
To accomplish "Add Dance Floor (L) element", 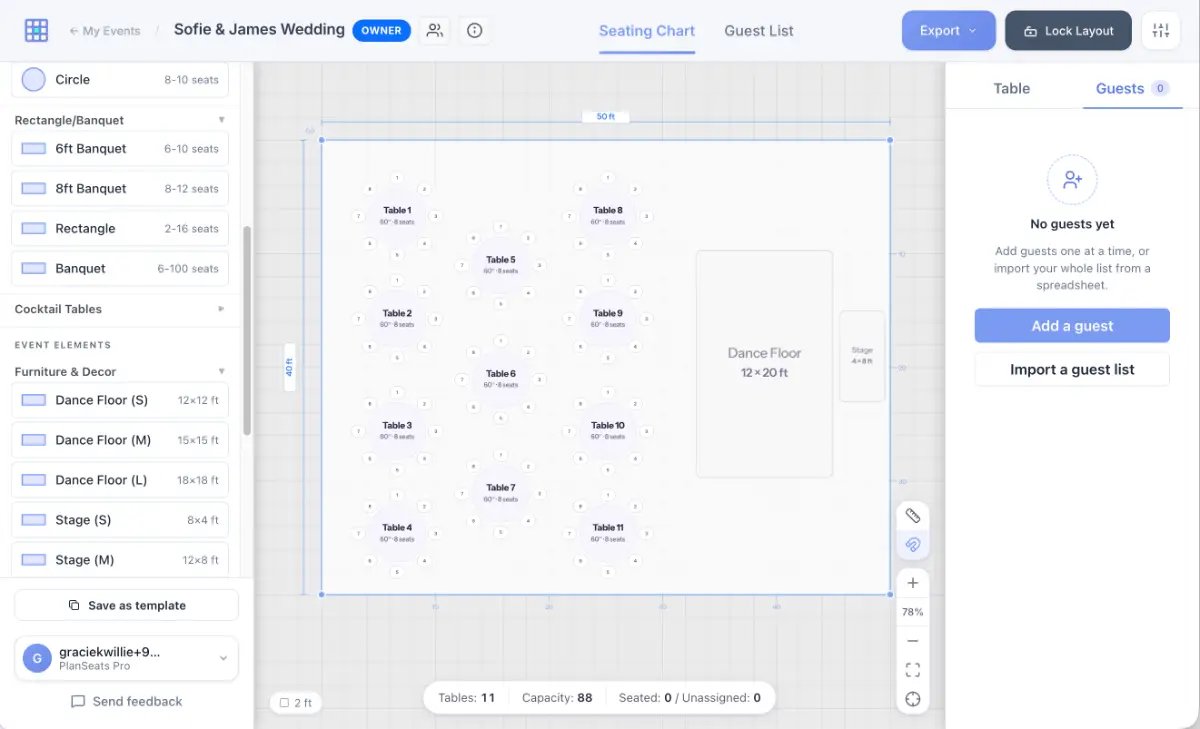I will pyautogui.click(x=120, y=480).
